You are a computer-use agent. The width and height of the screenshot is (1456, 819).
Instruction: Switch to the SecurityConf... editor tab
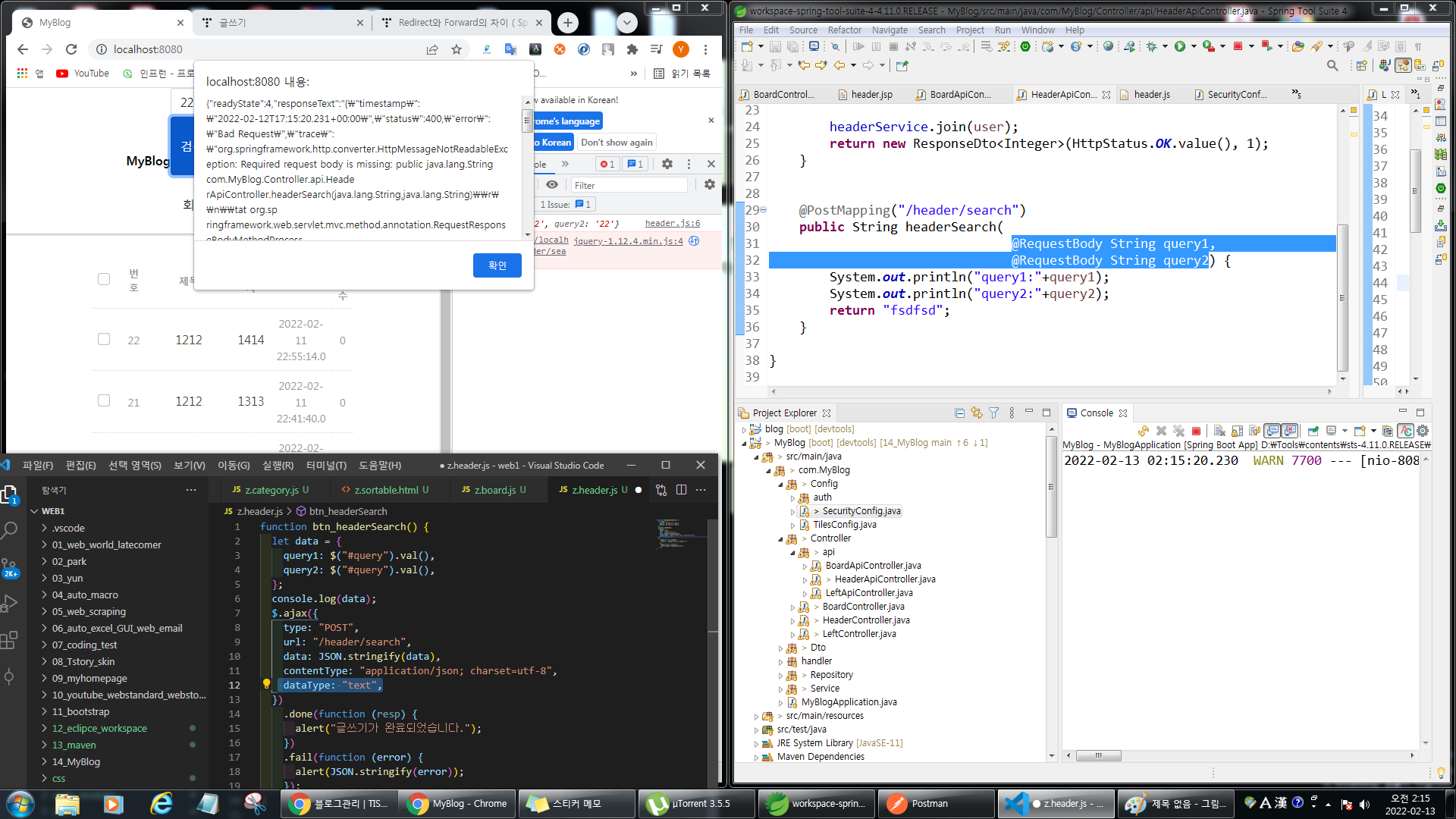click(1236, 95)
